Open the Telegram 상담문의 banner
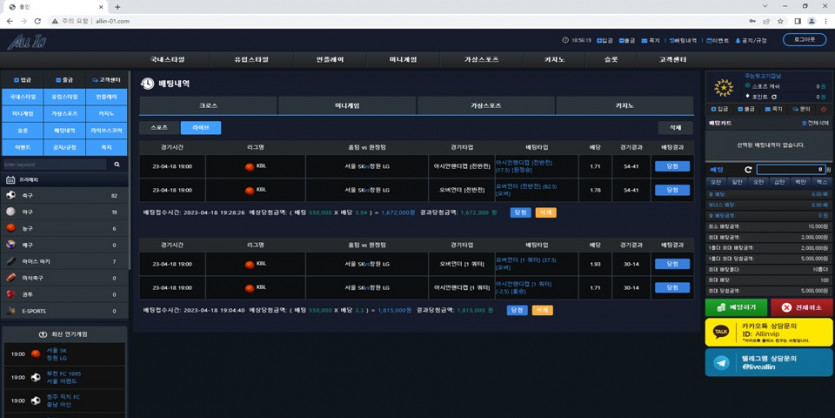This screenshot has width=835, height=418. click(769, 363)
